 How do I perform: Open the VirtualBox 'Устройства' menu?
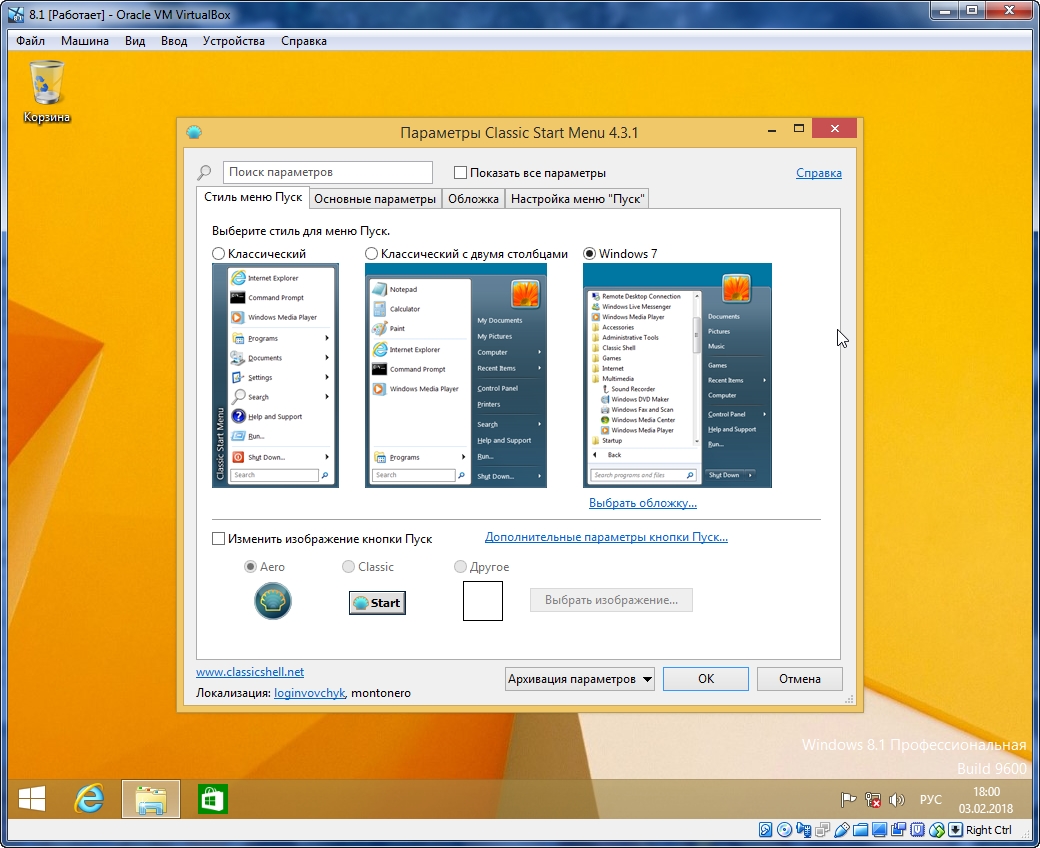coord(233,40)
